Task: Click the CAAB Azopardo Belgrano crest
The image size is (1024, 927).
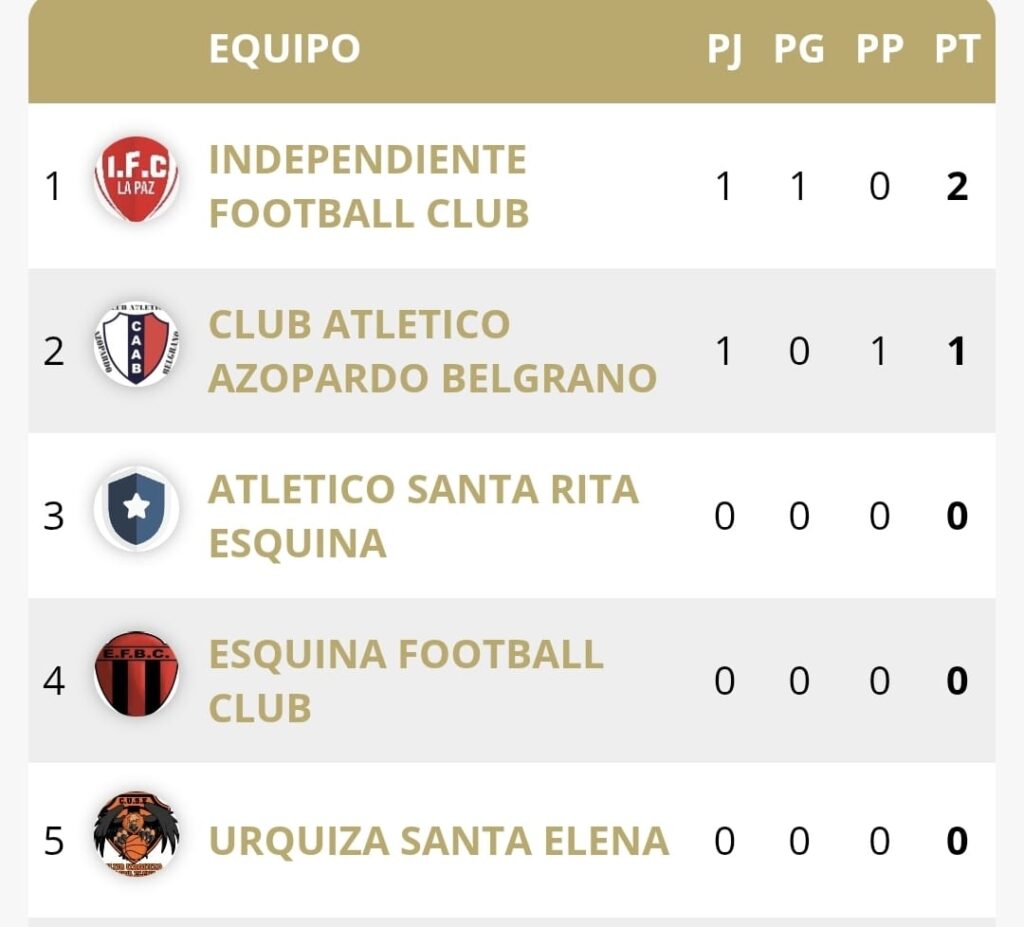Action: [136, 346]
